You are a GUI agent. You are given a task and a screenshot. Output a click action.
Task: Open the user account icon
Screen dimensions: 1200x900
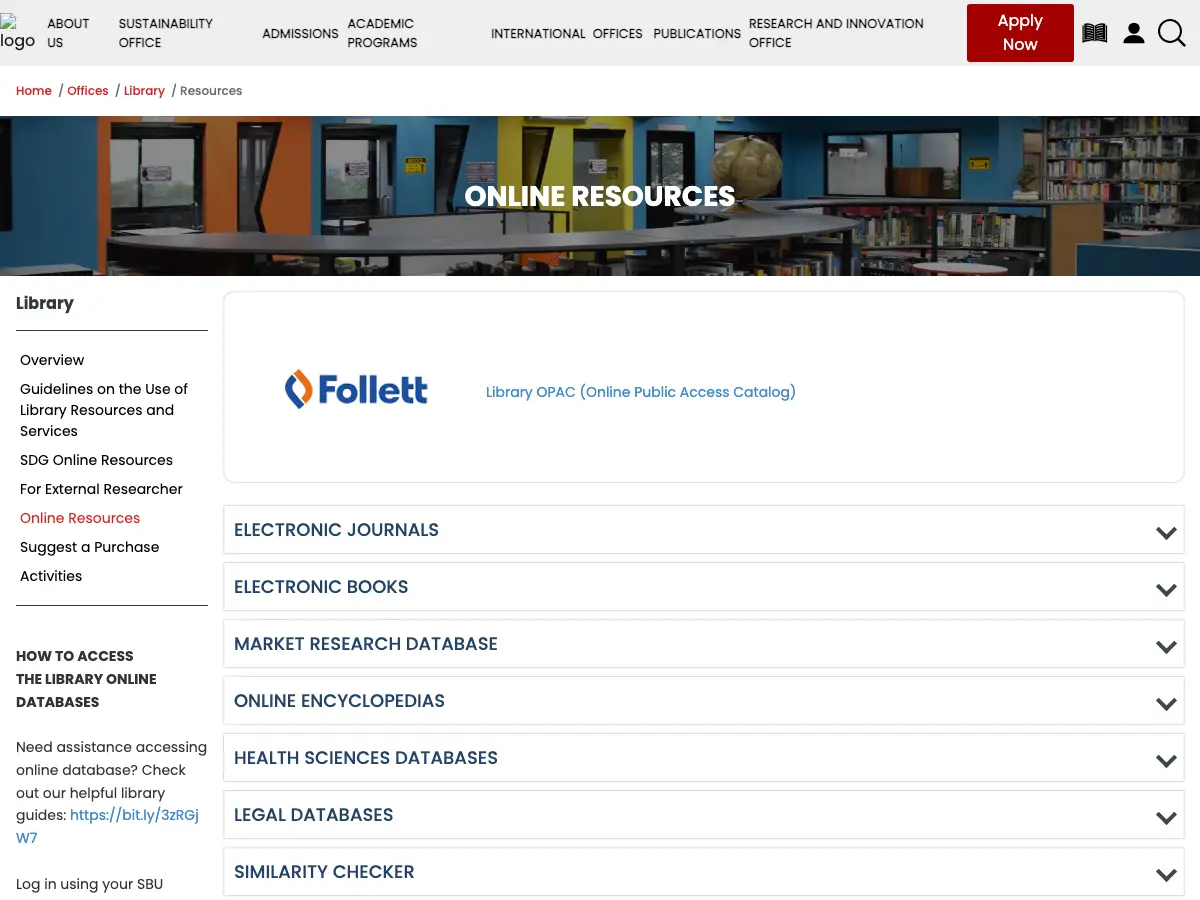tap(1134, 33)
